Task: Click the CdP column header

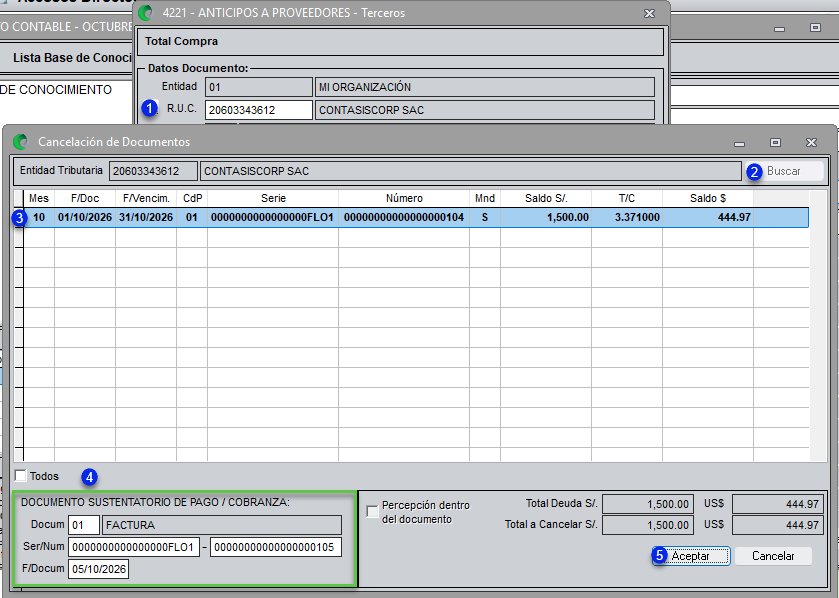Action: tap(192, 198)
